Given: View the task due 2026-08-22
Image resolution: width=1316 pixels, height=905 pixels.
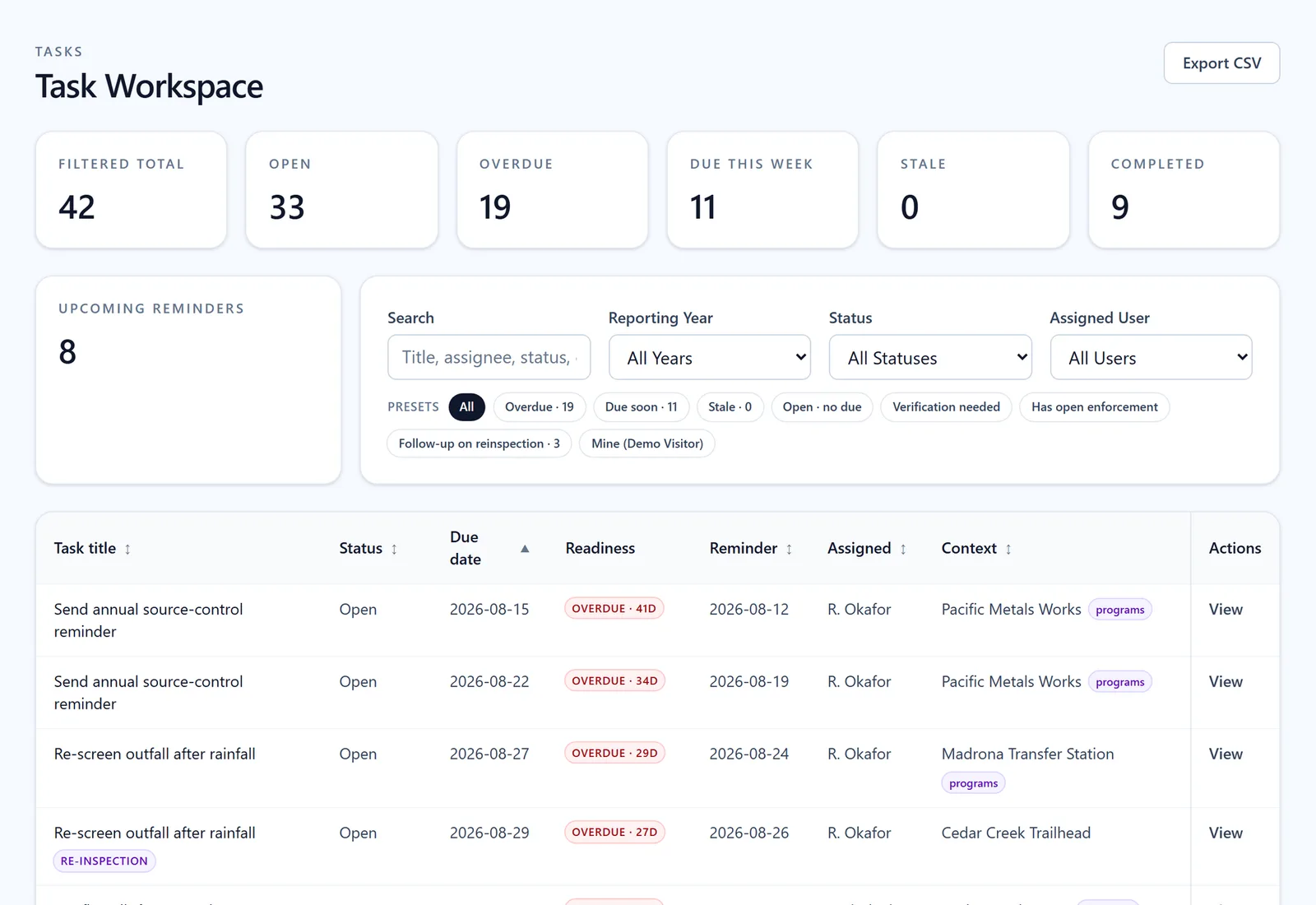Looking at the screenshot, I should pos(1226,682).
